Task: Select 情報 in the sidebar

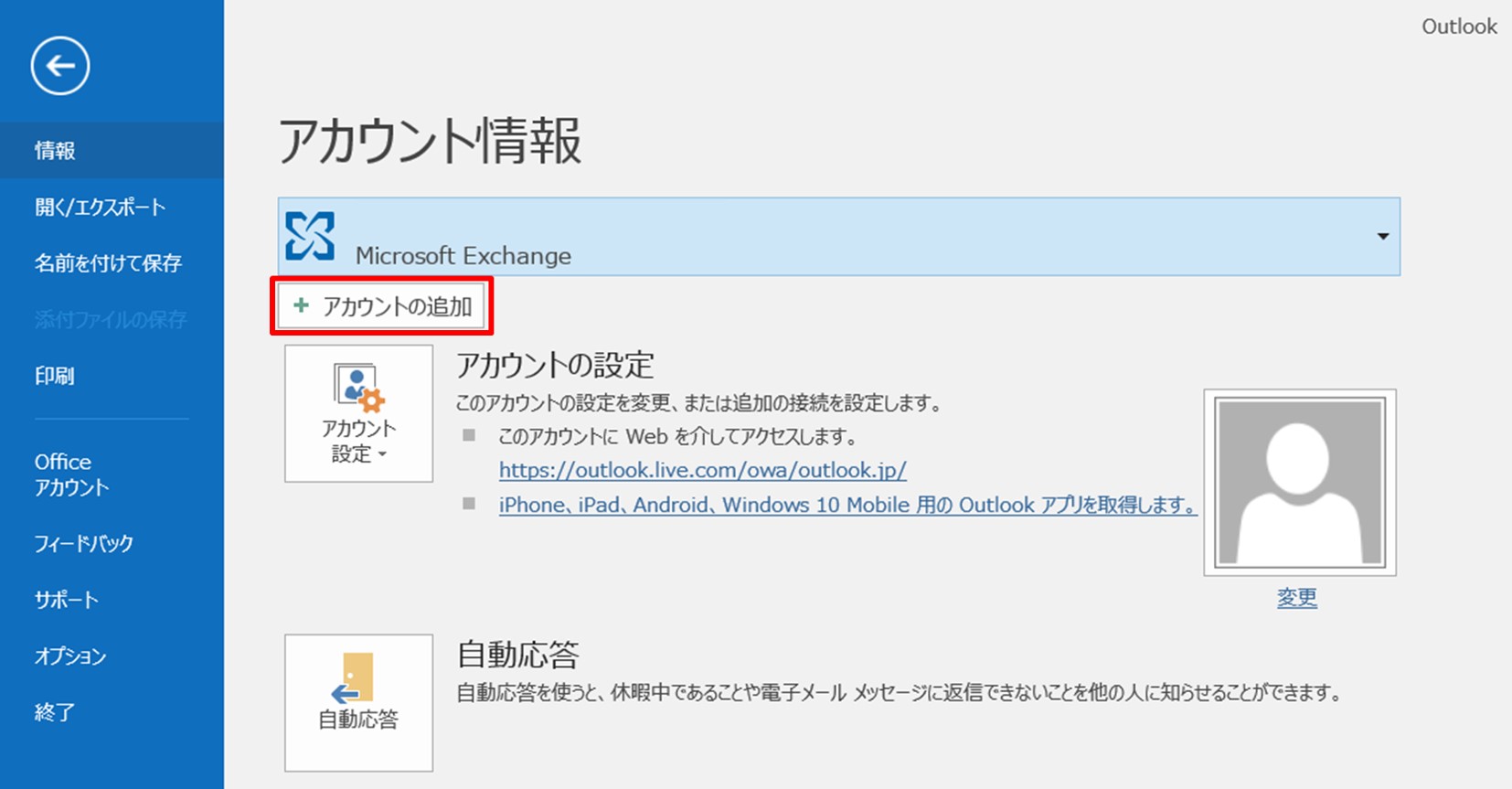Action: 112,150
